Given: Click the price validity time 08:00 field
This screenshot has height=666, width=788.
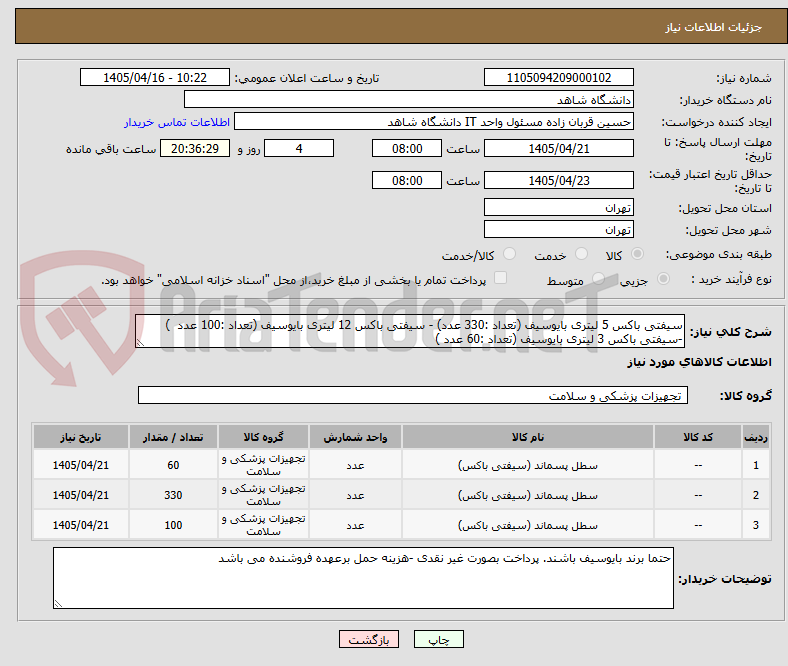Looking at the screenshot, I should tap(407, 180).
